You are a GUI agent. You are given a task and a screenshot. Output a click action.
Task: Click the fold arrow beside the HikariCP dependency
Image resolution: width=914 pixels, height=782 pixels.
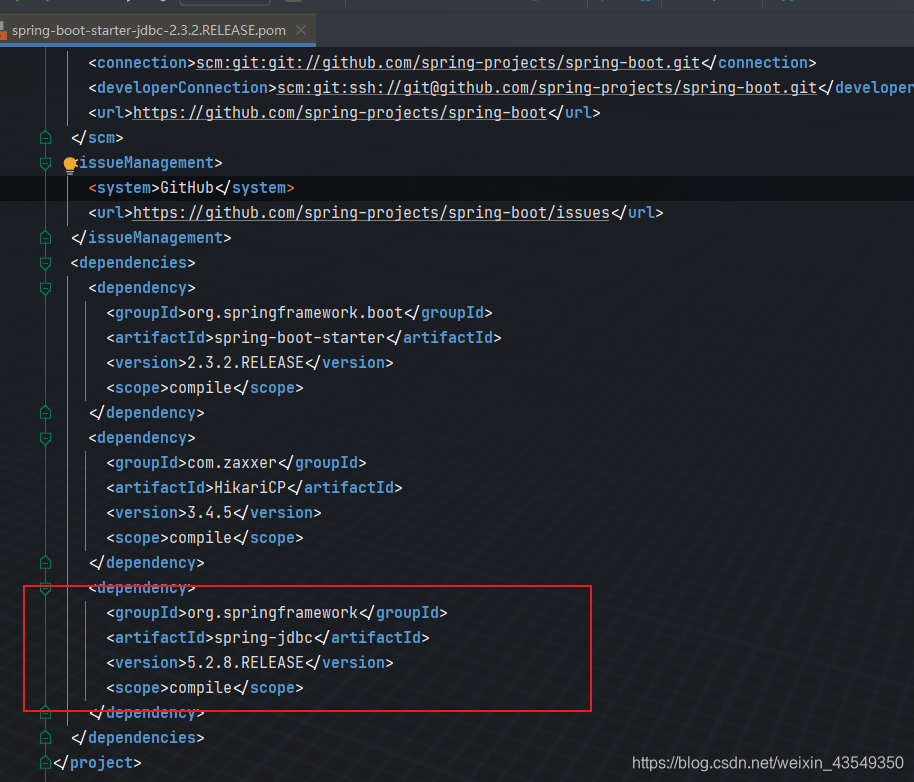[x=45, y=437]
